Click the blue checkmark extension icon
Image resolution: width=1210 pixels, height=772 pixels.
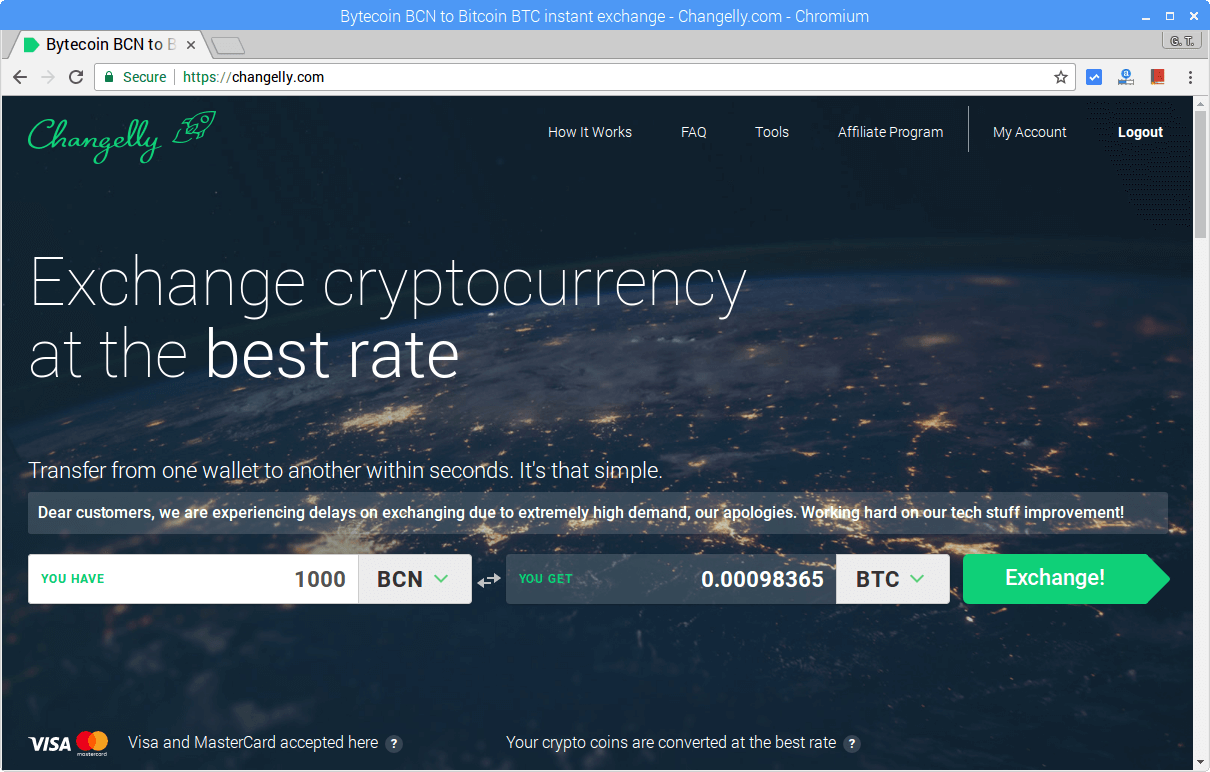(x=1094, y=77)
